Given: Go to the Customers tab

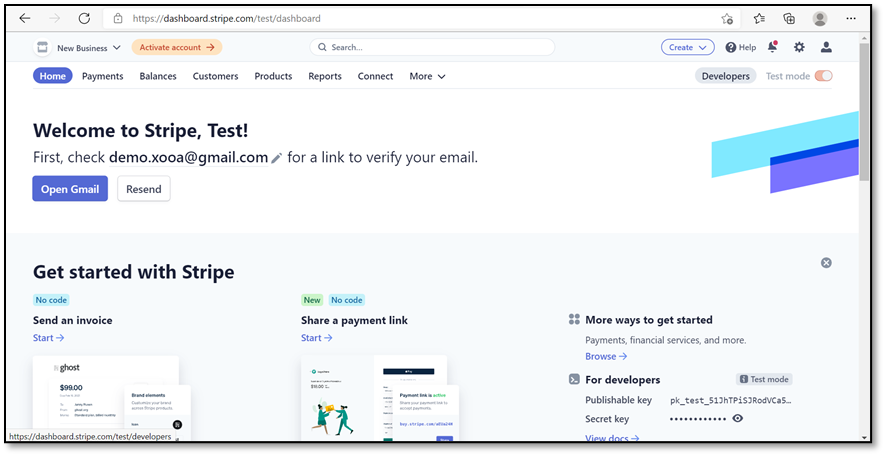Looking at the screenshot, I should [216, 76].
